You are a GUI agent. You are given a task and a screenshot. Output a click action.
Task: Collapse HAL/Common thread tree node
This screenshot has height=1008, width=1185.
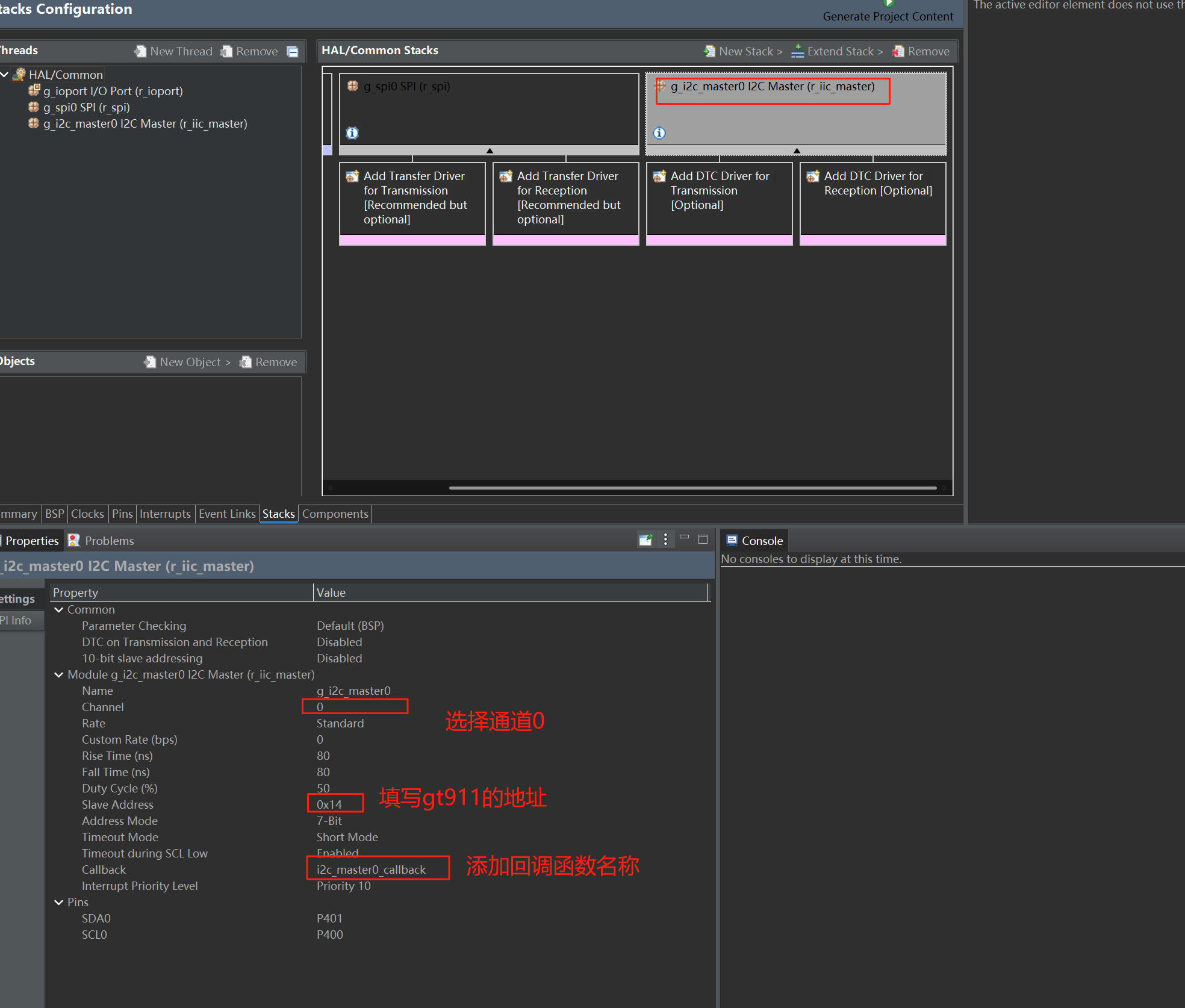pyautogui.click(x=5, y=75)
